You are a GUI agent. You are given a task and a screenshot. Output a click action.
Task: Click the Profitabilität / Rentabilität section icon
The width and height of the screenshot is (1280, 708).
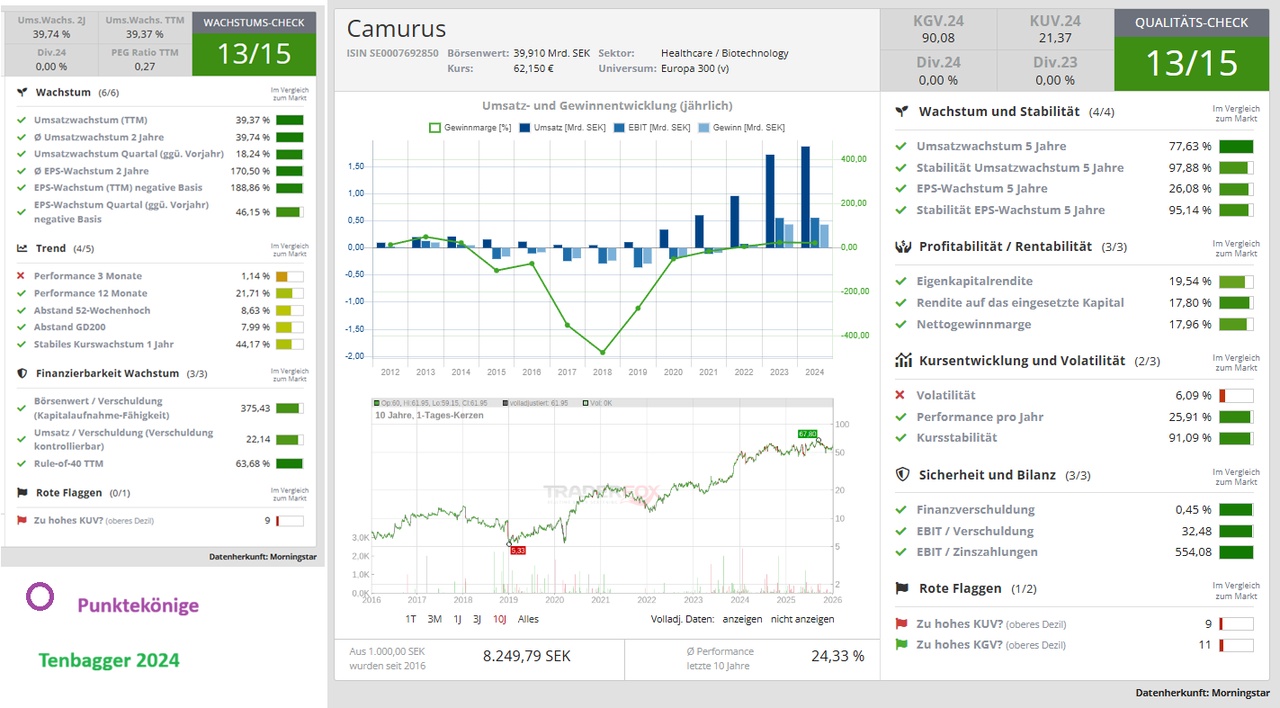[902, 246]
